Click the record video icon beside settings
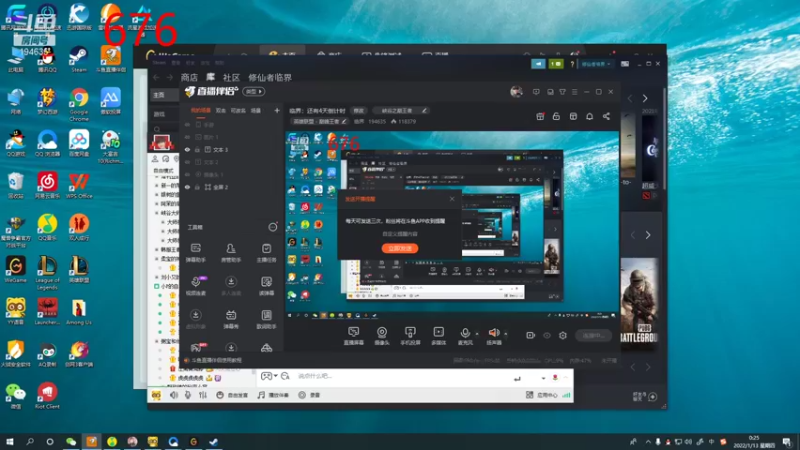Viewport: 800px width, 450px height. click(531, 335)
